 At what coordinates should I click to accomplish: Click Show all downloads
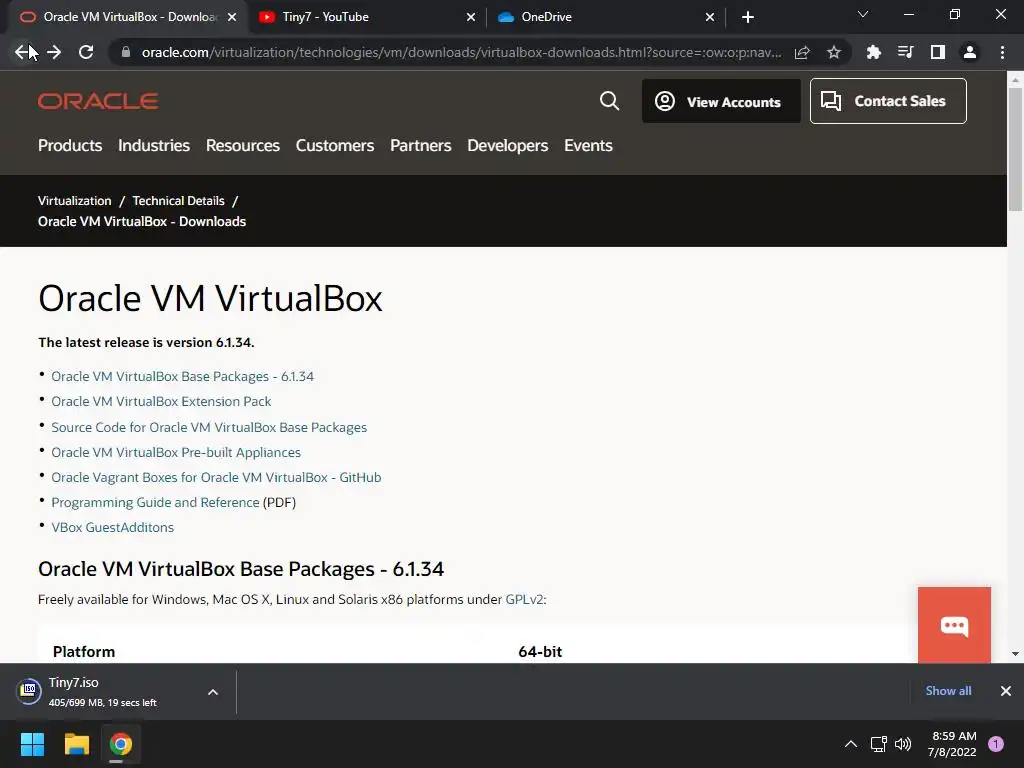pyautogui.click(x=948, y=691)
